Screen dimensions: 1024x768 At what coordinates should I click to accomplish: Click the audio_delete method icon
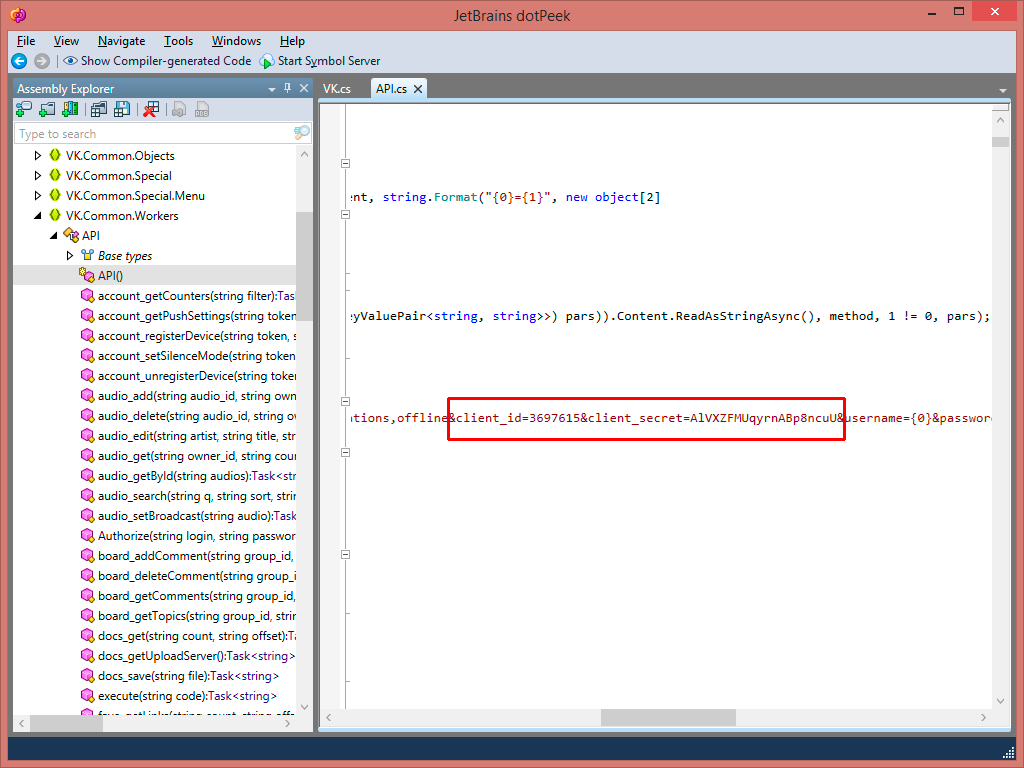click(x=87, y=415)
